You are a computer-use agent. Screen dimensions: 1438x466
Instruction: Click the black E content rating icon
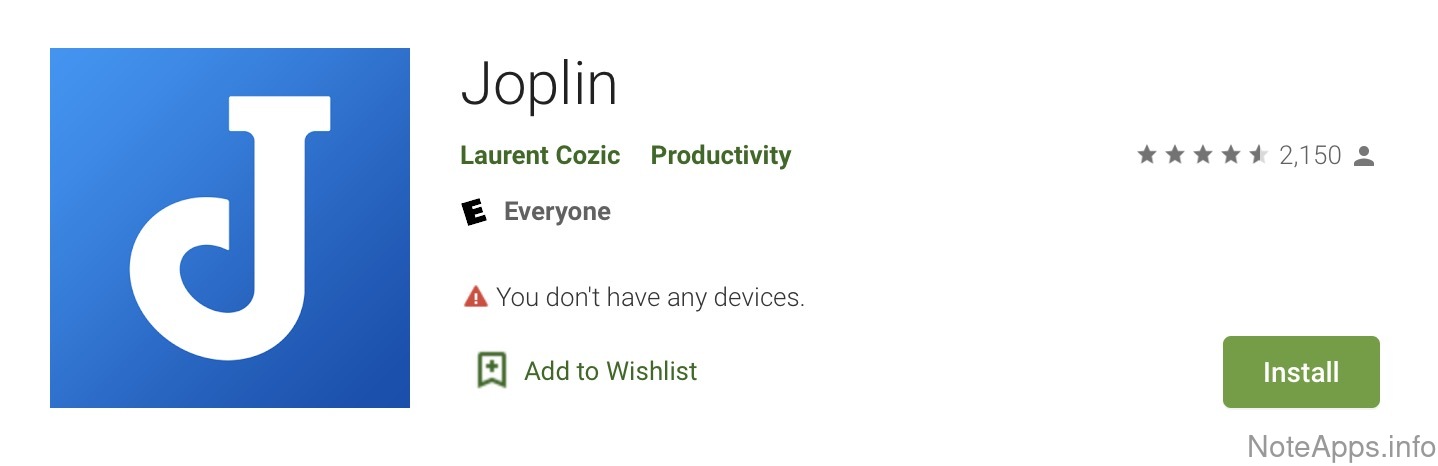click(x=474, y=212)
